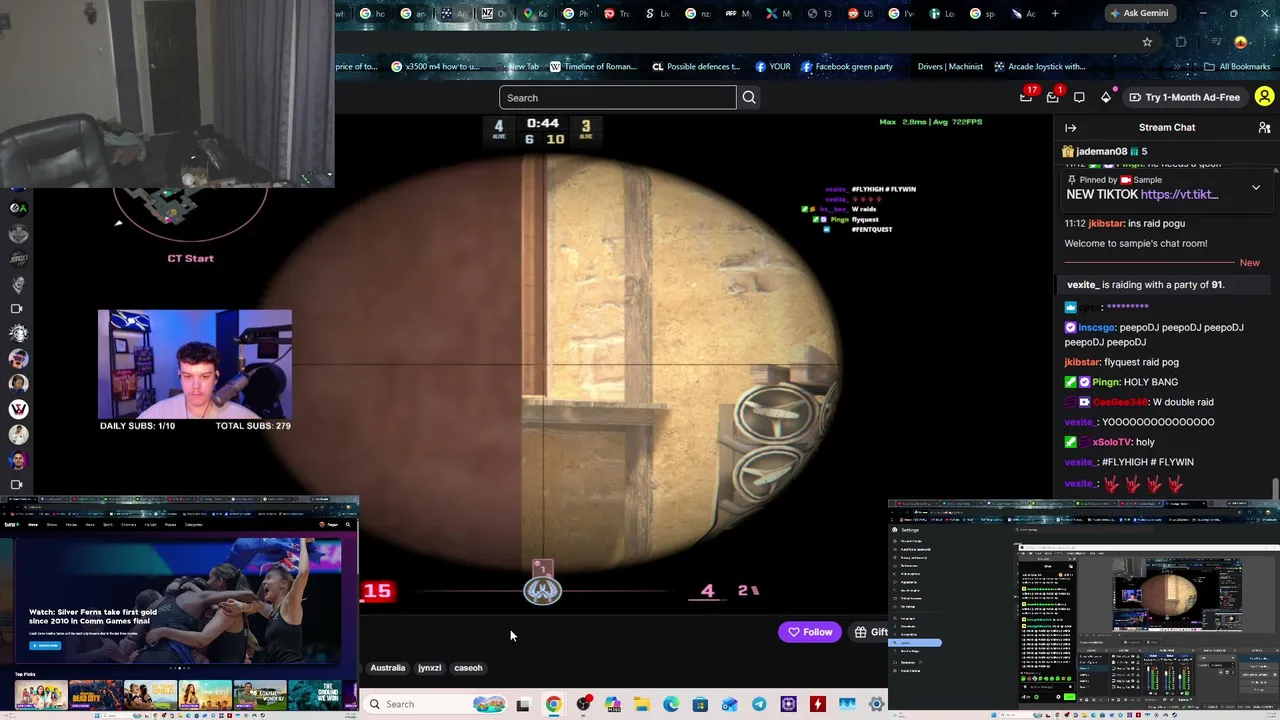Open the Get Bits diamond icon
This screenshot has height=720, width=1280.
pyautogui.click(x=1106, y=97)
